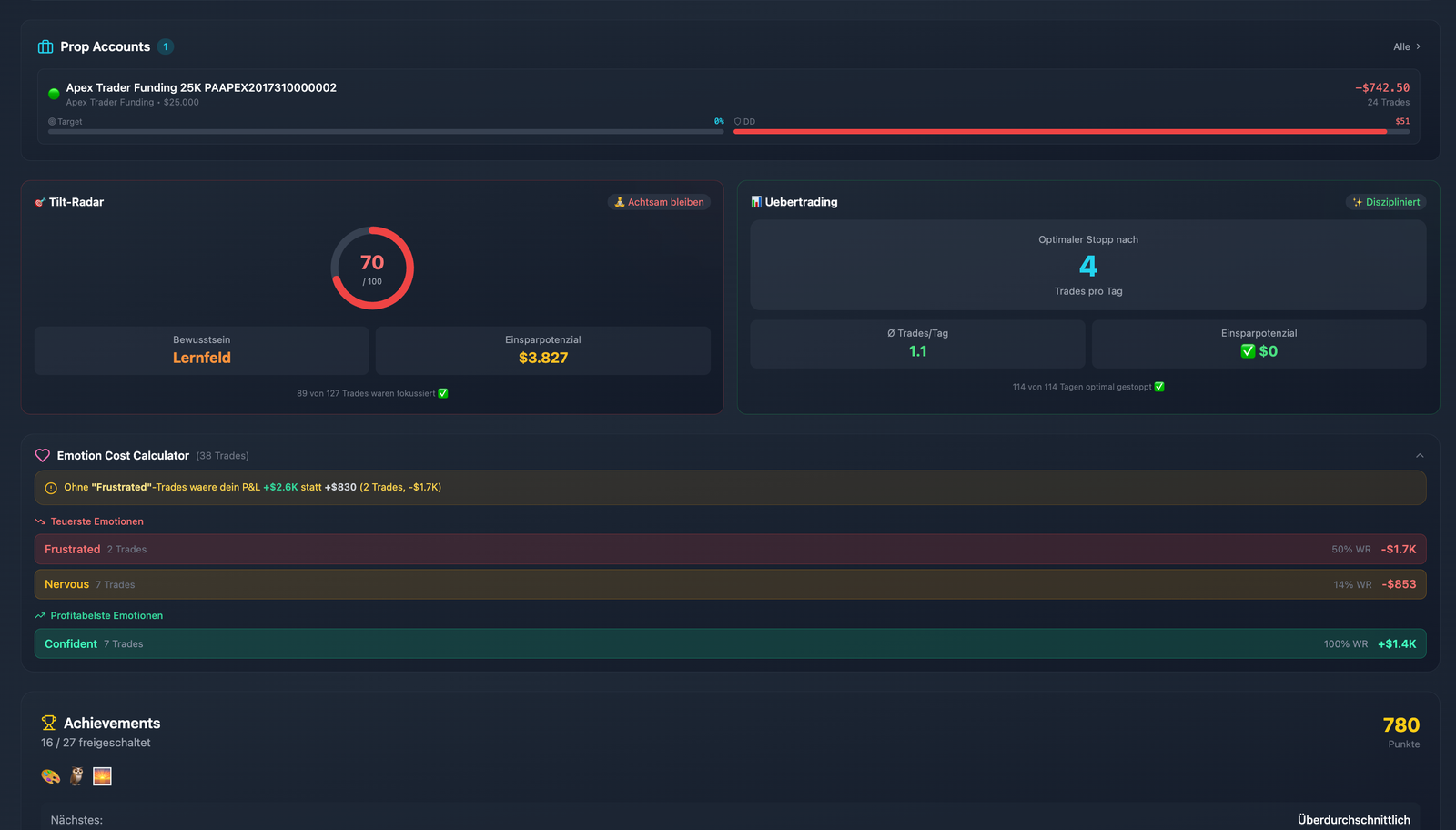Click the +$1.4K Confident profit value
This screenshot has height=830, width=1456.
pos(1397,643)
